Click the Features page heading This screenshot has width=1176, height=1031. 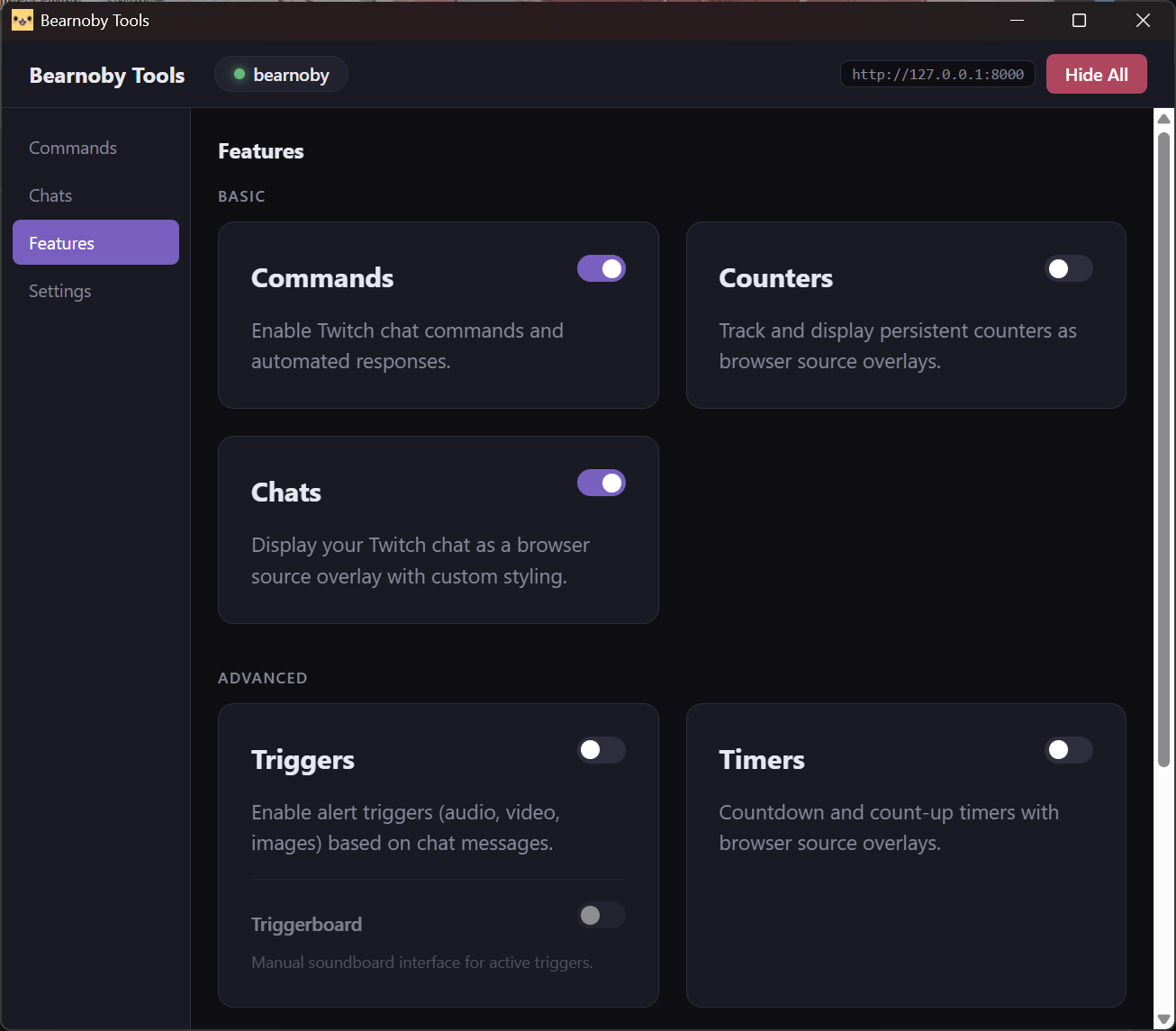[x=261, y=151]
